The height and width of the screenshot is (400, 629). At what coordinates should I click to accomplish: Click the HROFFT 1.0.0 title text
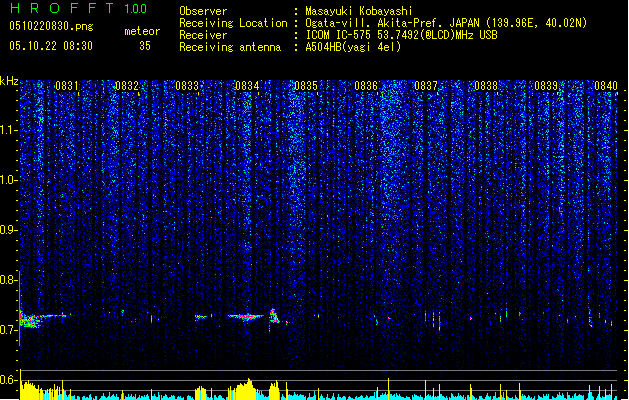click(x=78, y=8)
